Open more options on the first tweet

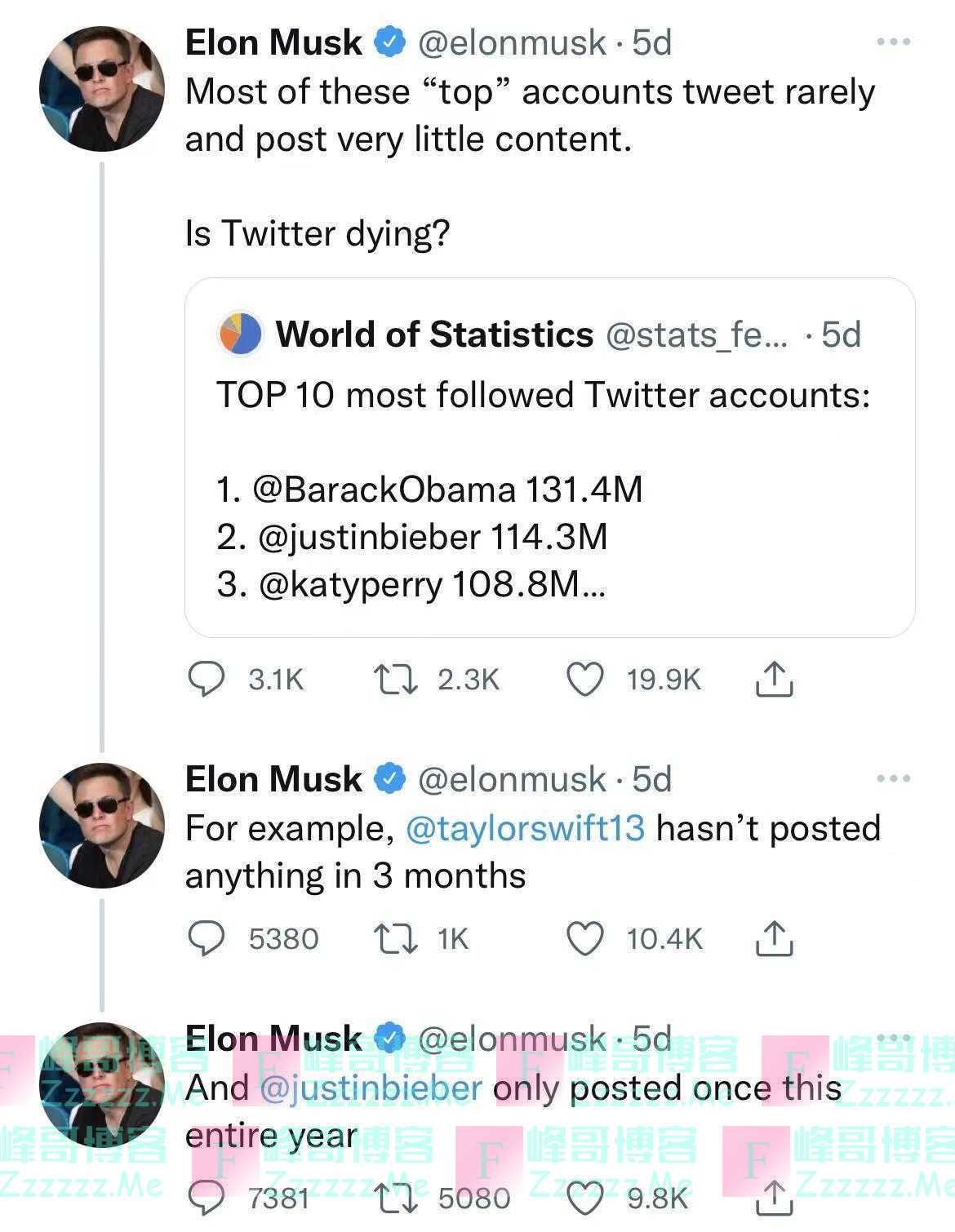(x=893, y=42)
